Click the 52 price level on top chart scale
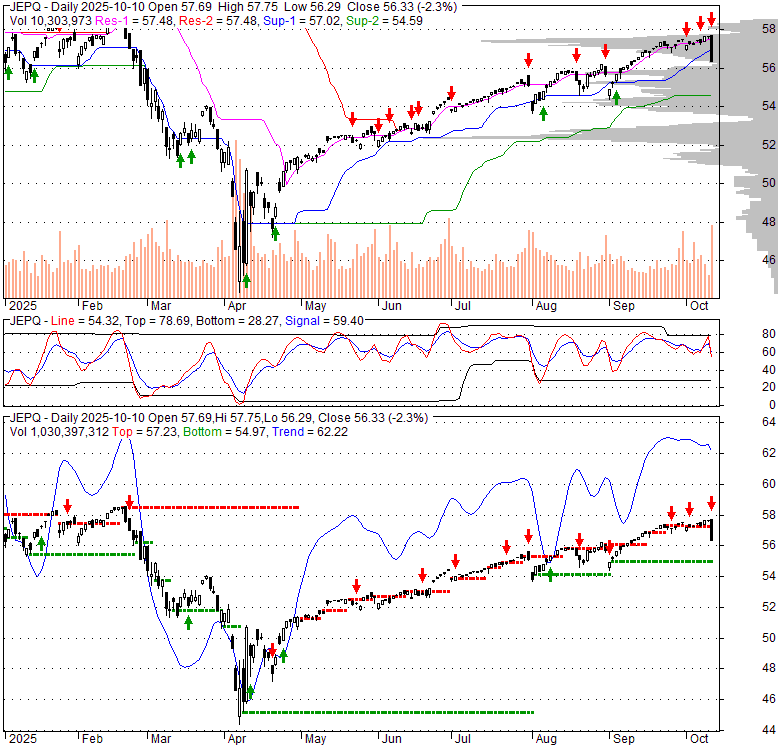The width and height of the screenshot is (780, 745). click(769, 144)
